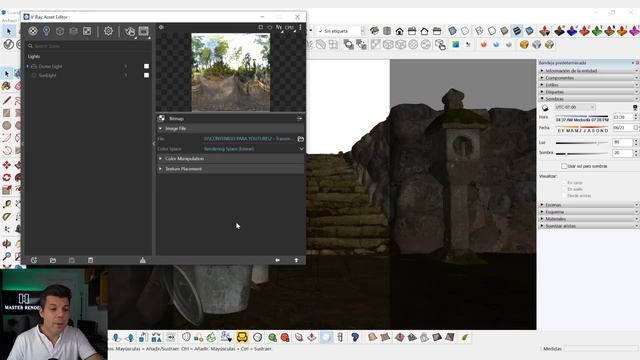
Task: Enable 'Usar sol para sombras' checkbox
Action: coord(564,166)
